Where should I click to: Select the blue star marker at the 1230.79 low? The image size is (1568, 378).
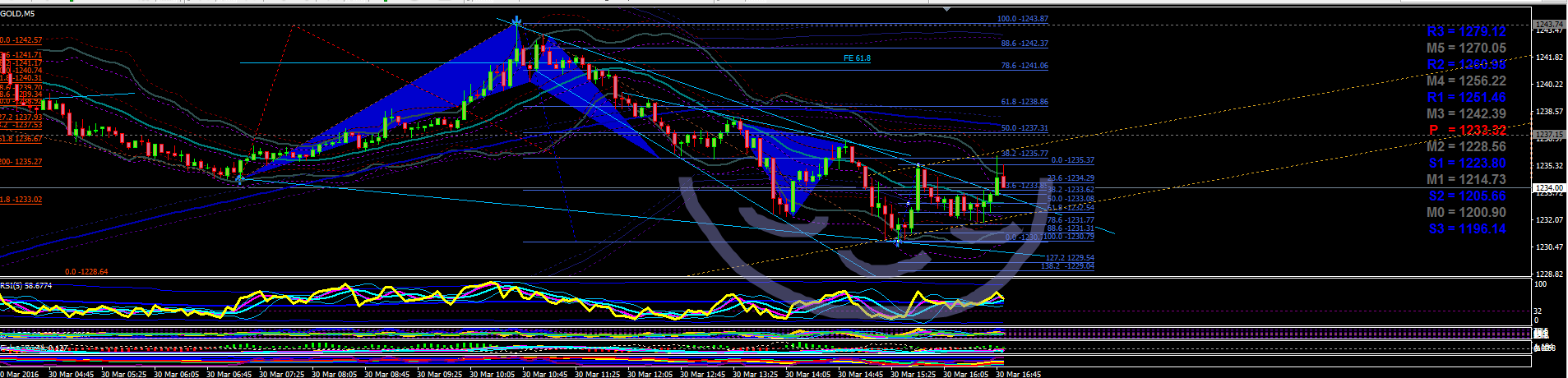(898, 242)
